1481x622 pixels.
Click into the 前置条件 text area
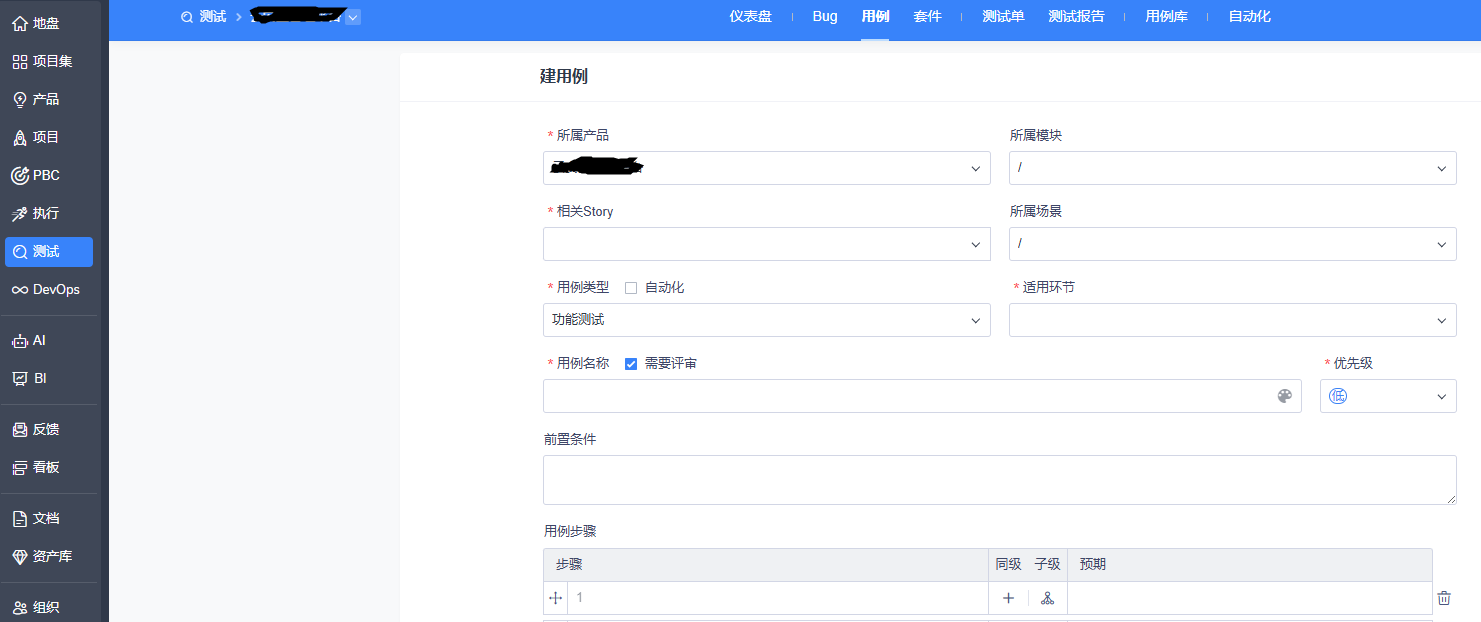click(1000, 480)
